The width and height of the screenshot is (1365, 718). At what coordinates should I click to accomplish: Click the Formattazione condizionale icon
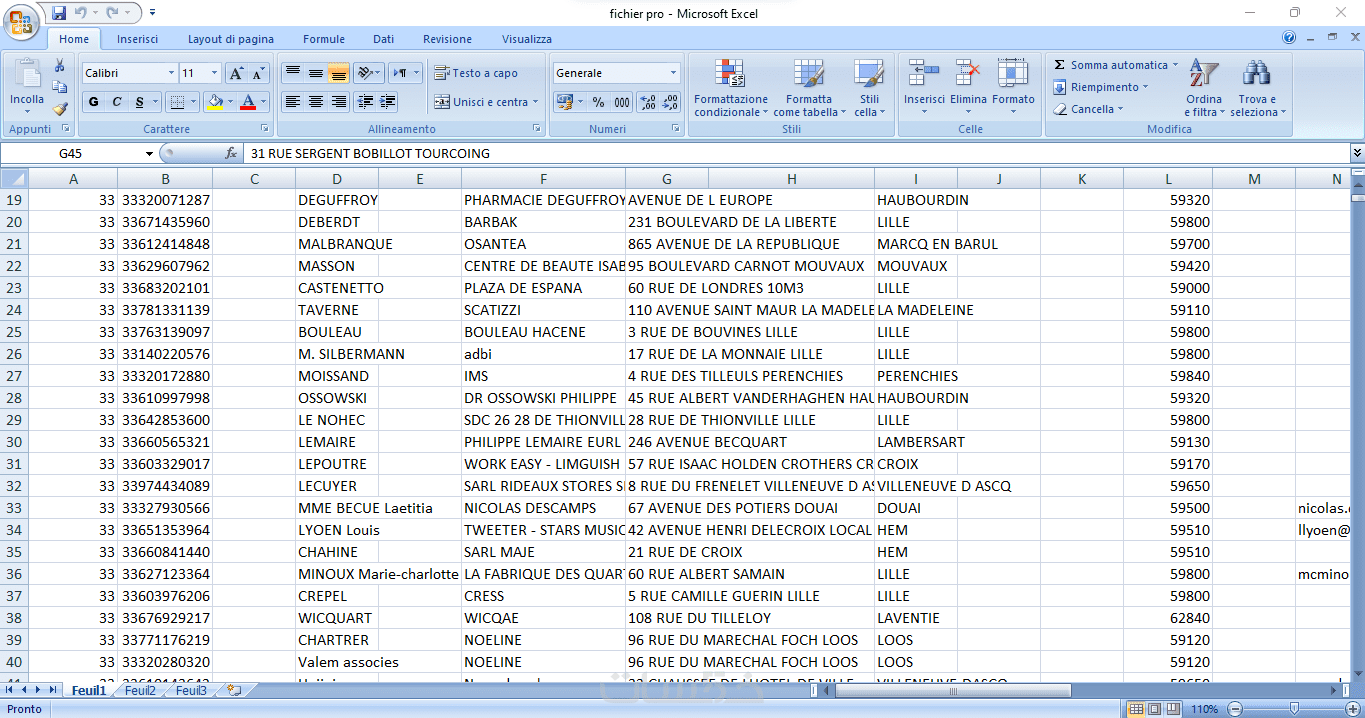pos(731,75)
